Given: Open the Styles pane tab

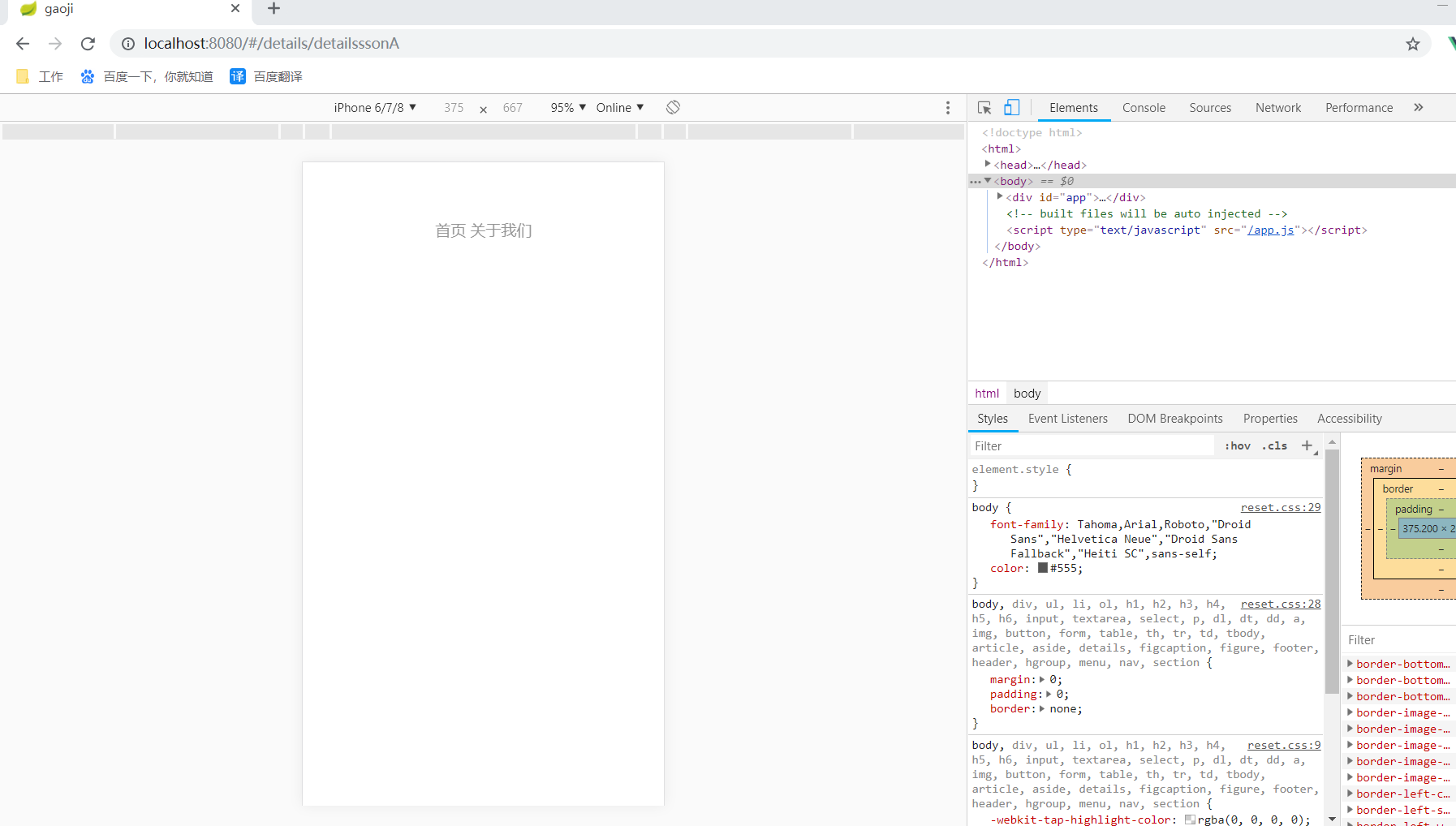Looking at the screenshot, I should 993,419.
